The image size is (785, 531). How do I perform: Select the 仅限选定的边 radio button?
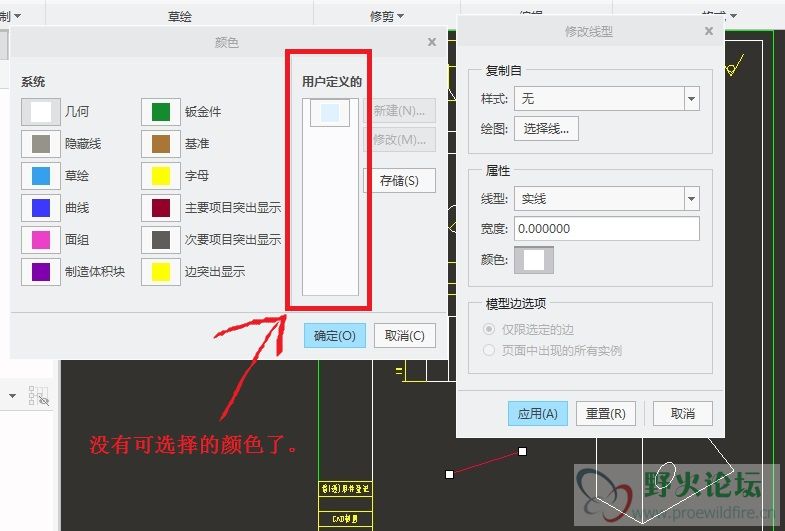pos(489,329)
